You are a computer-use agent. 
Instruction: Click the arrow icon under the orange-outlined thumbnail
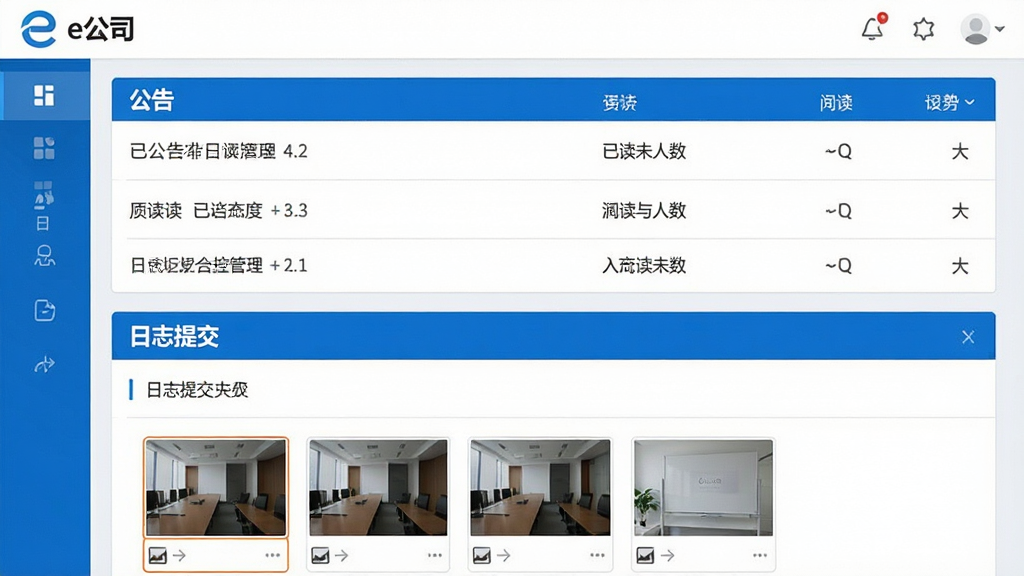(179, 556)
